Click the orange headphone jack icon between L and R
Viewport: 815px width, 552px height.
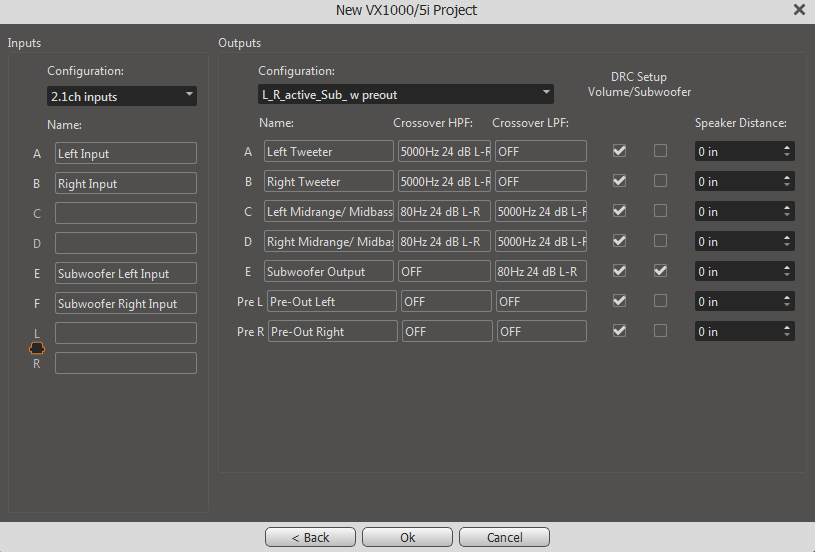coord(37,348)
